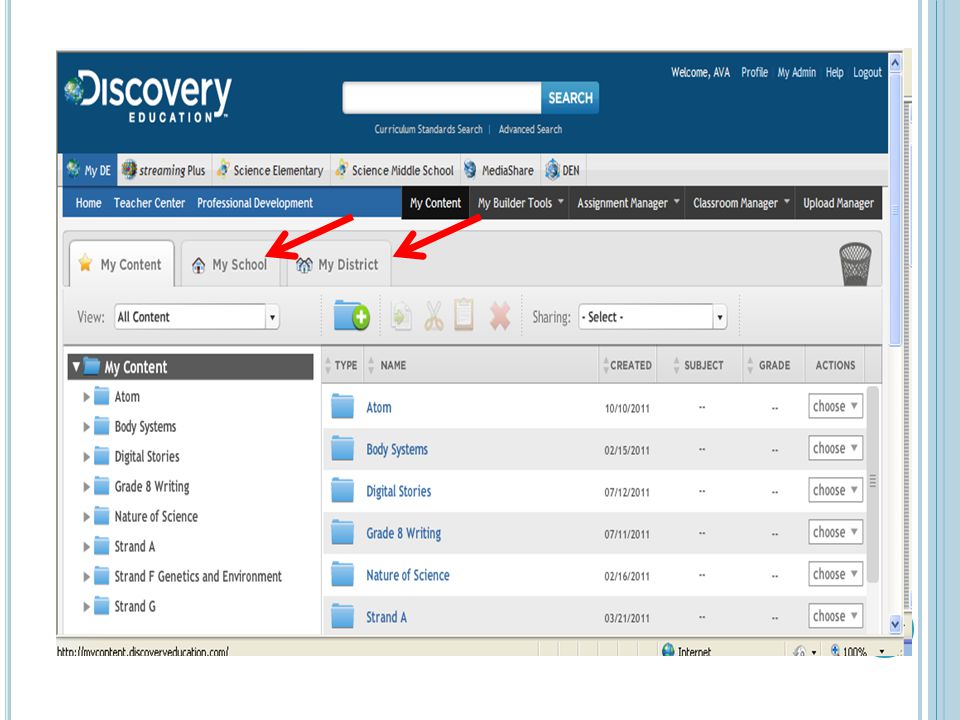Click the copy document icon in toolbar
Image resolution: width=960 pixels, height=720 pixels.
pyautogui.click(x=401, y=317)
